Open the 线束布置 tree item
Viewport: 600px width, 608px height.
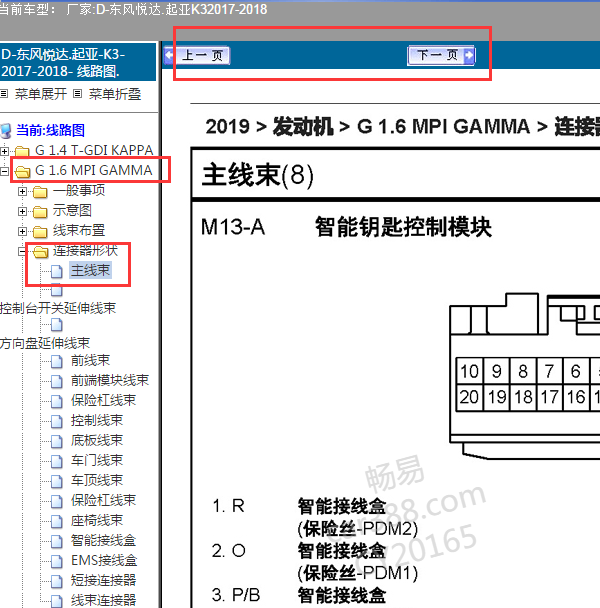click(x=79, y=231)
